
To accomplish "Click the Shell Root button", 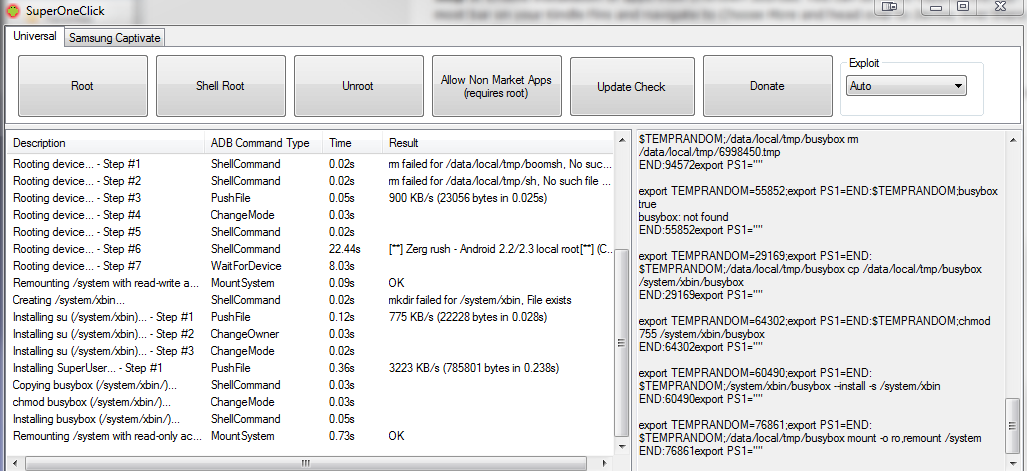I will 221,86.
